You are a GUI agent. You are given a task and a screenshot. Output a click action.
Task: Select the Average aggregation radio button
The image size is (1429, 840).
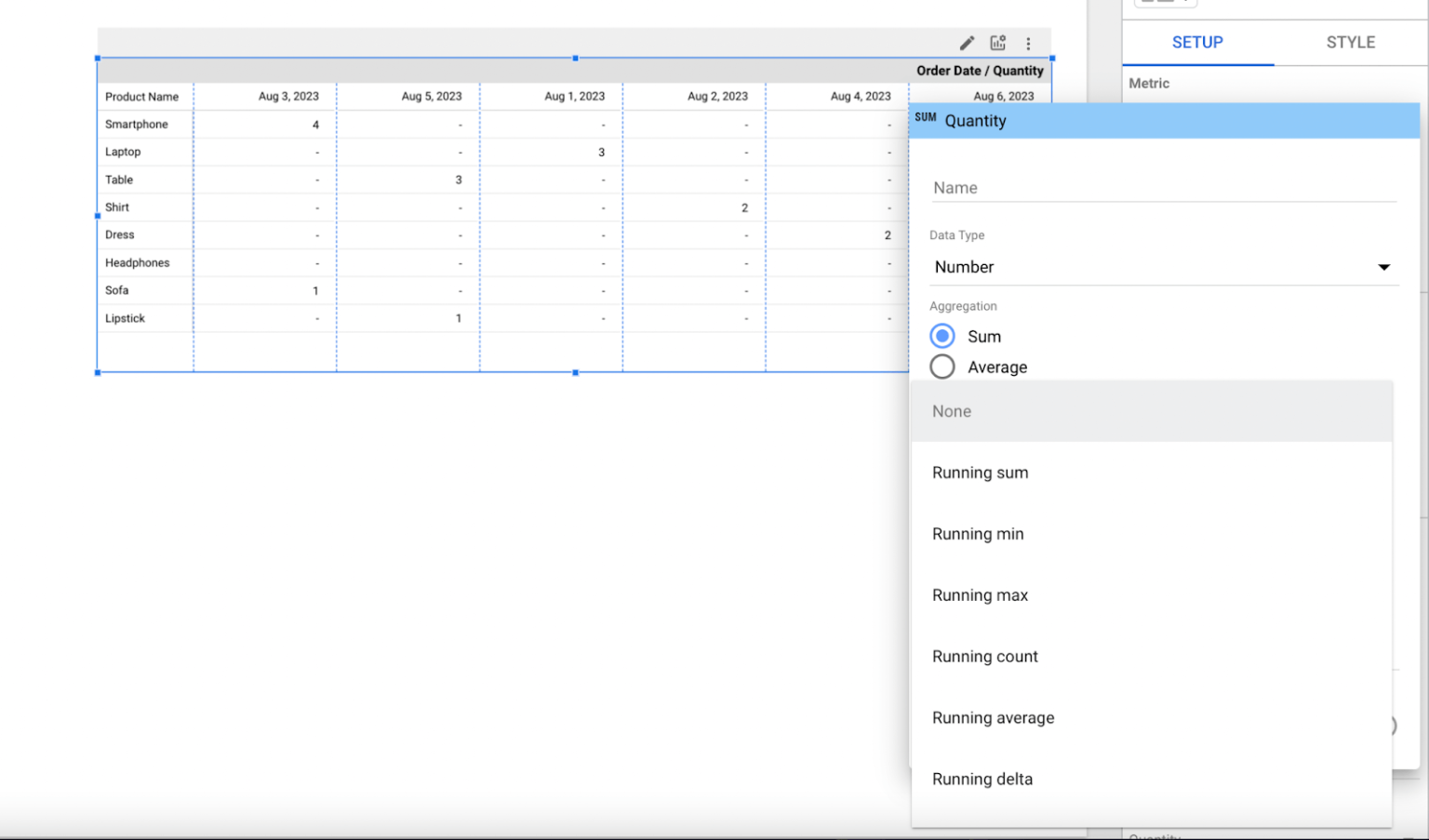pos(942,367)
